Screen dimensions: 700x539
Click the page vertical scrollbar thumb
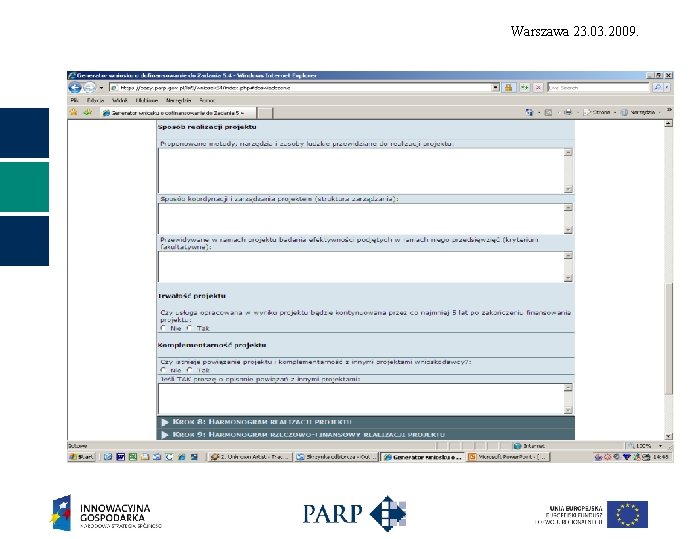point(668,339)
